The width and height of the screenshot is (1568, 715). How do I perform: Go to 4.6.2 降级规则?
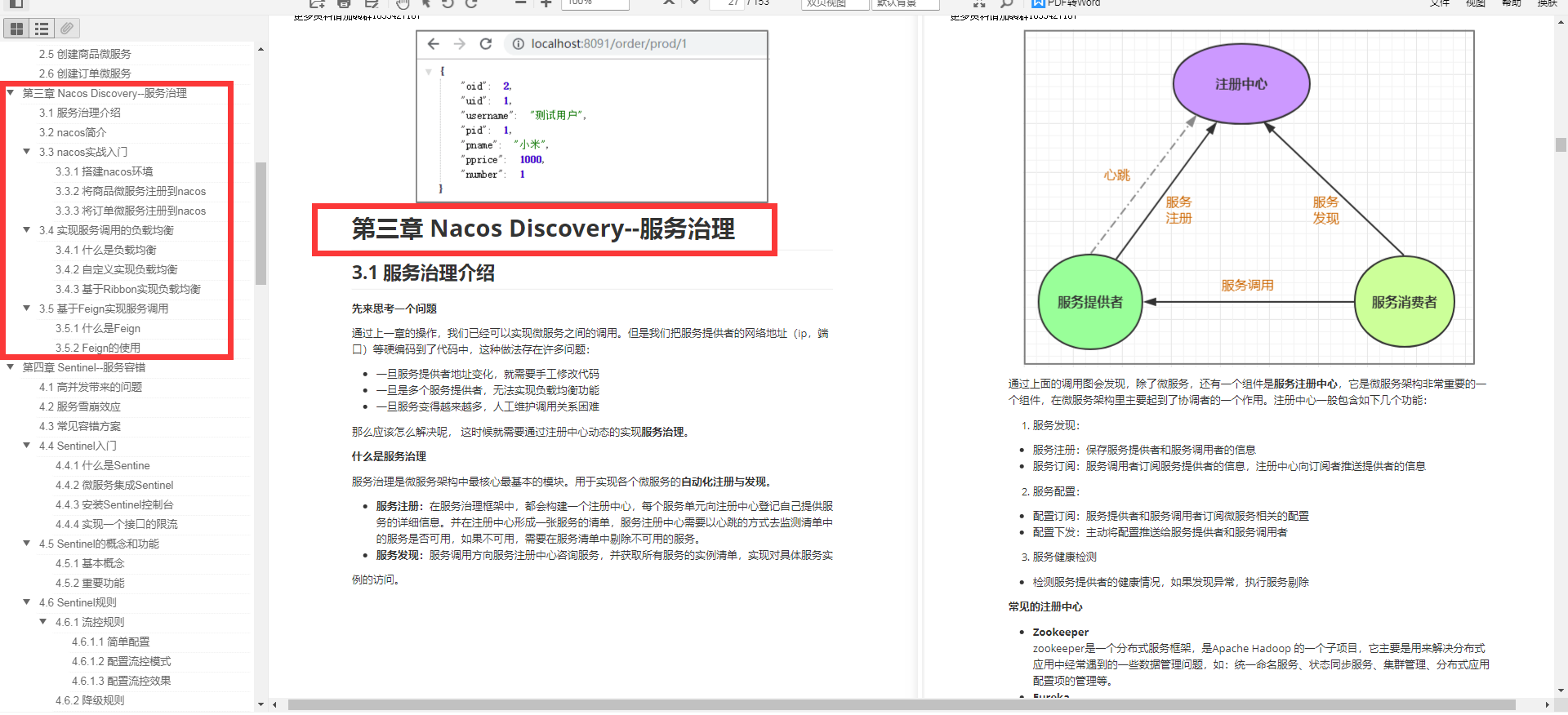(90, 700)
